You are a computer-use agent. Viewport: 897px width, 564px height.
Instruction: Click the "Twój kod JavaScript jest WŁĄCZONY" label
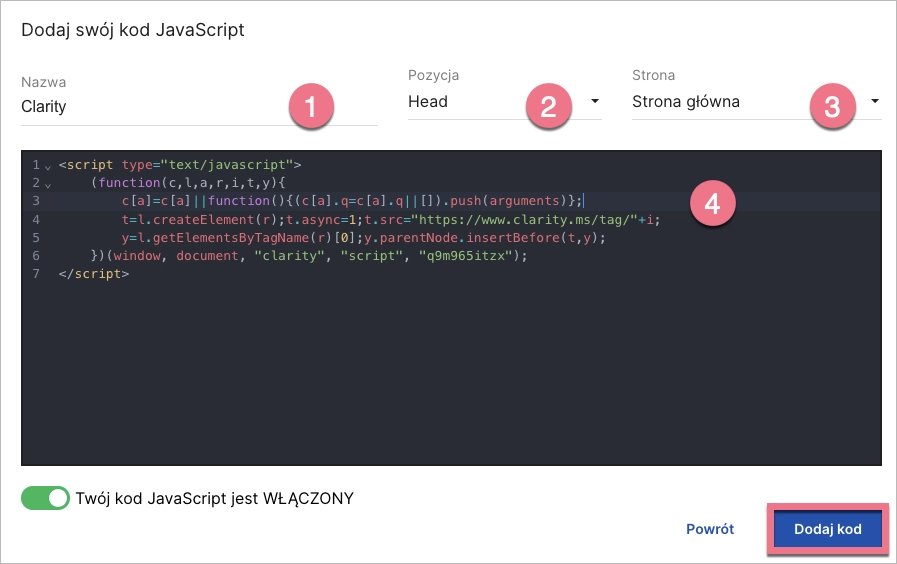click(x=214, y=498)
